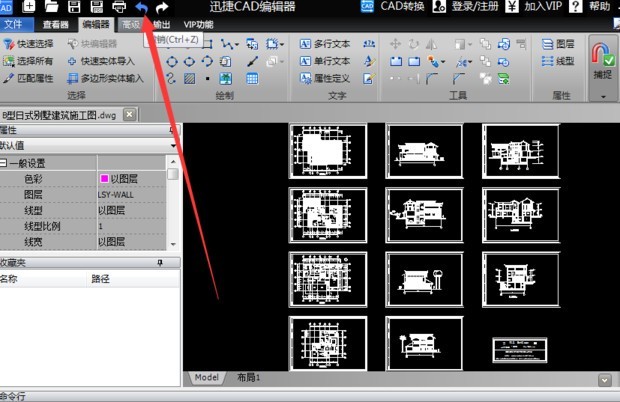620x402 pixels.
Task: Switch to the Model tab
Action: click(206, 377)
